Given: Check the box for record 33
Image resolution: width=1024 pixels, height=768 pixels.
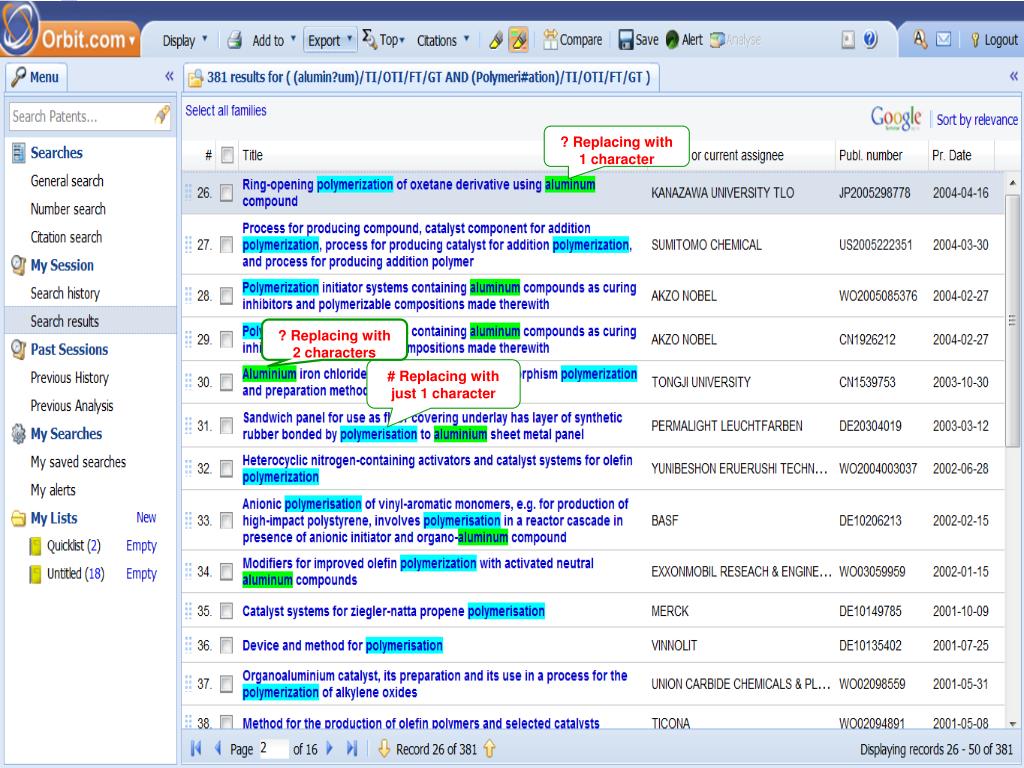Looking at the screenshot, I should tap(227, 520).
